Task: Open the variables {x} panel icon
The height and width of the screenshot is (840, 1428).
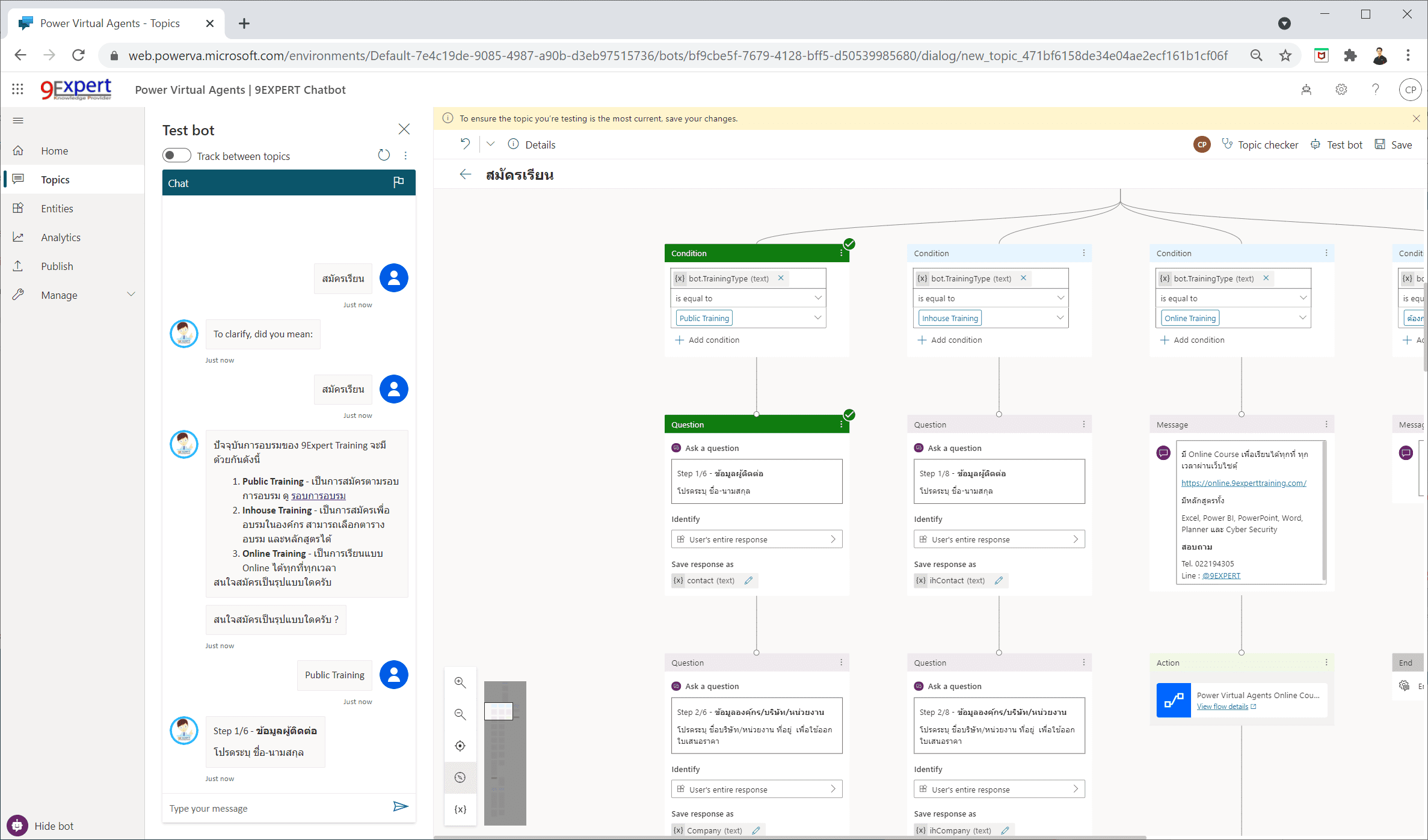Action: [460, 809]
